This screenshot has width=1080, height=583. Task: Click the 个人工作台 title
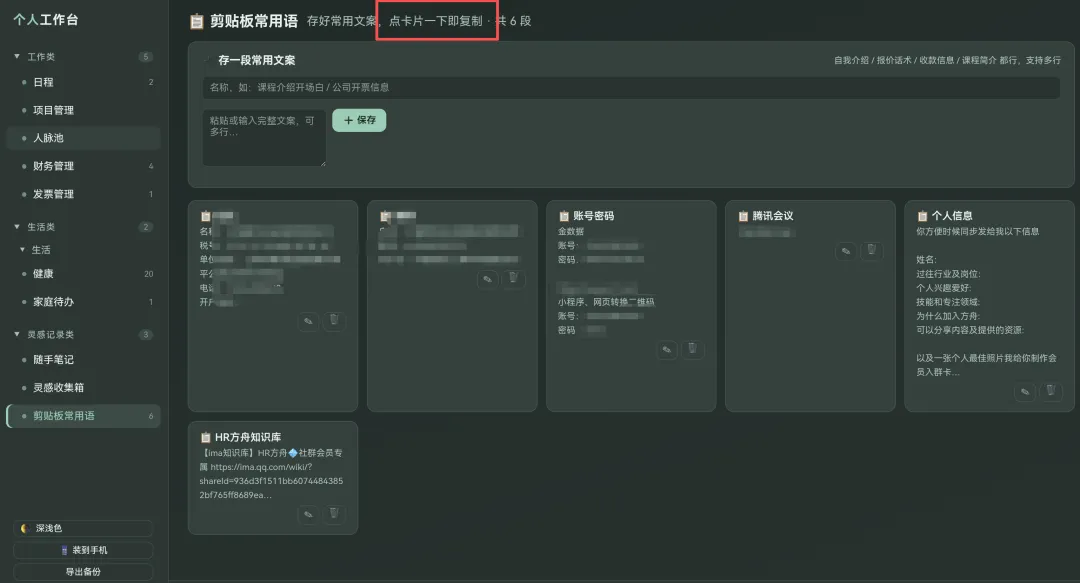click(45, 20)
